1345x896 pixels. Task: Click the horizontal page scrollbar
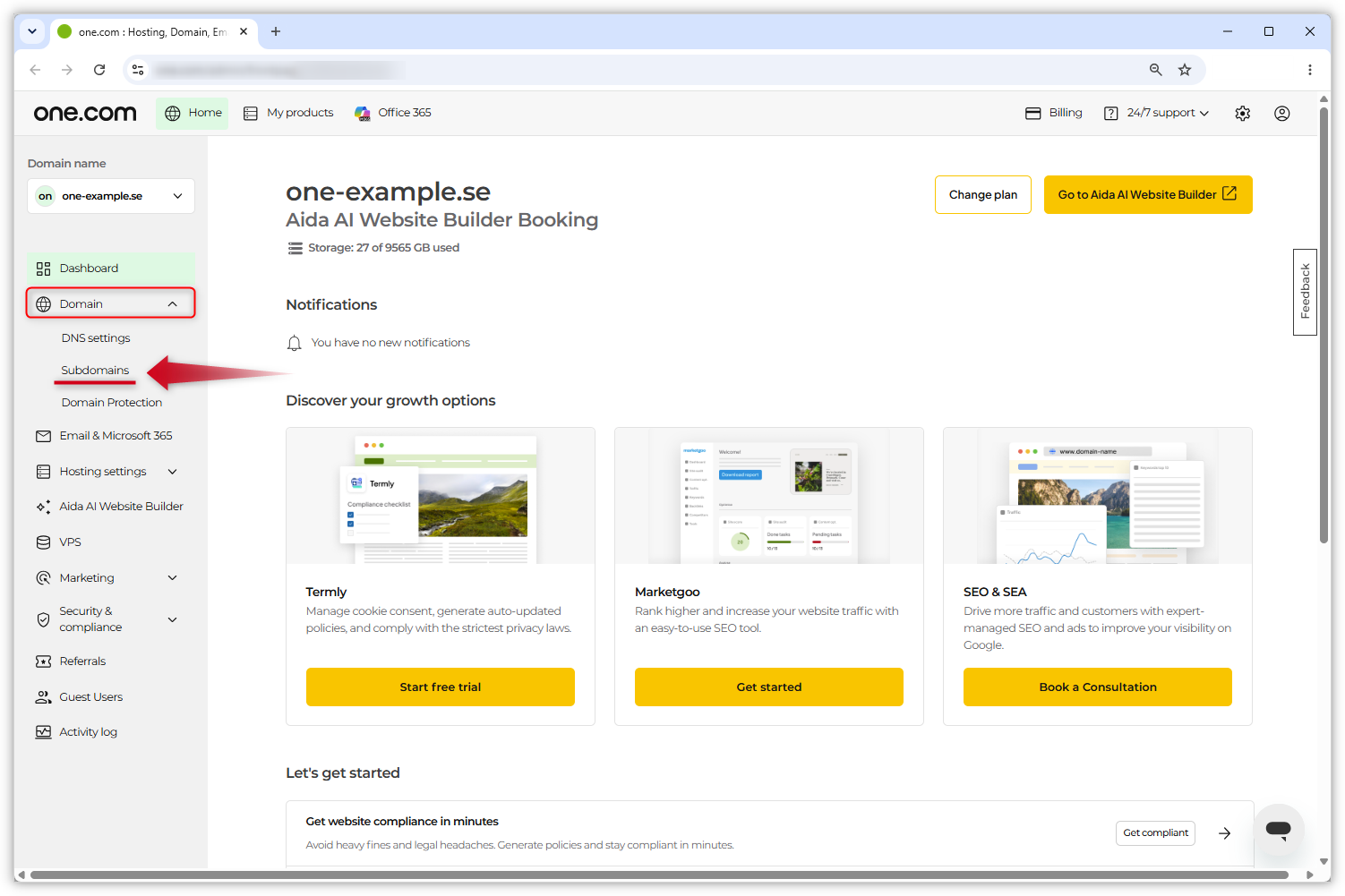(659, 875)
